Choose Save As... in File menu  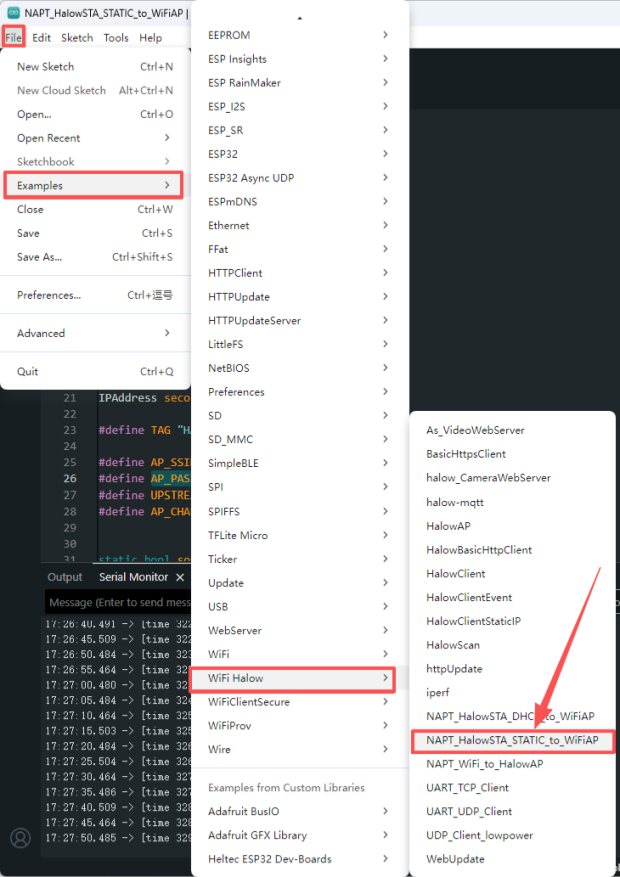coord(95,257)
